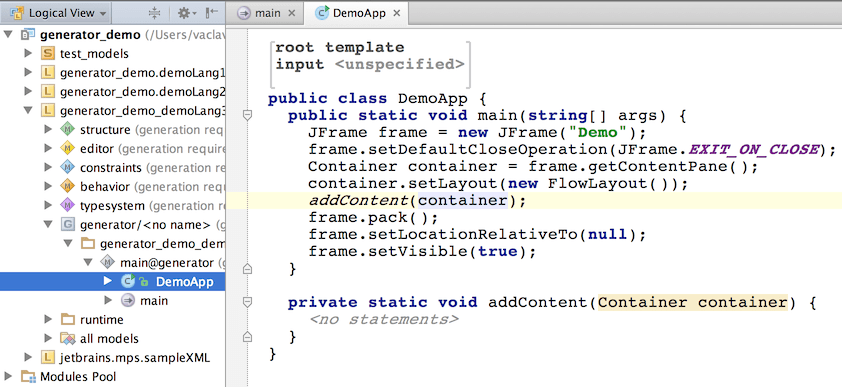This screenshot has height=387, width=842.
Task: Click the test_models solution S icon
Action: (x=48, y=54)
